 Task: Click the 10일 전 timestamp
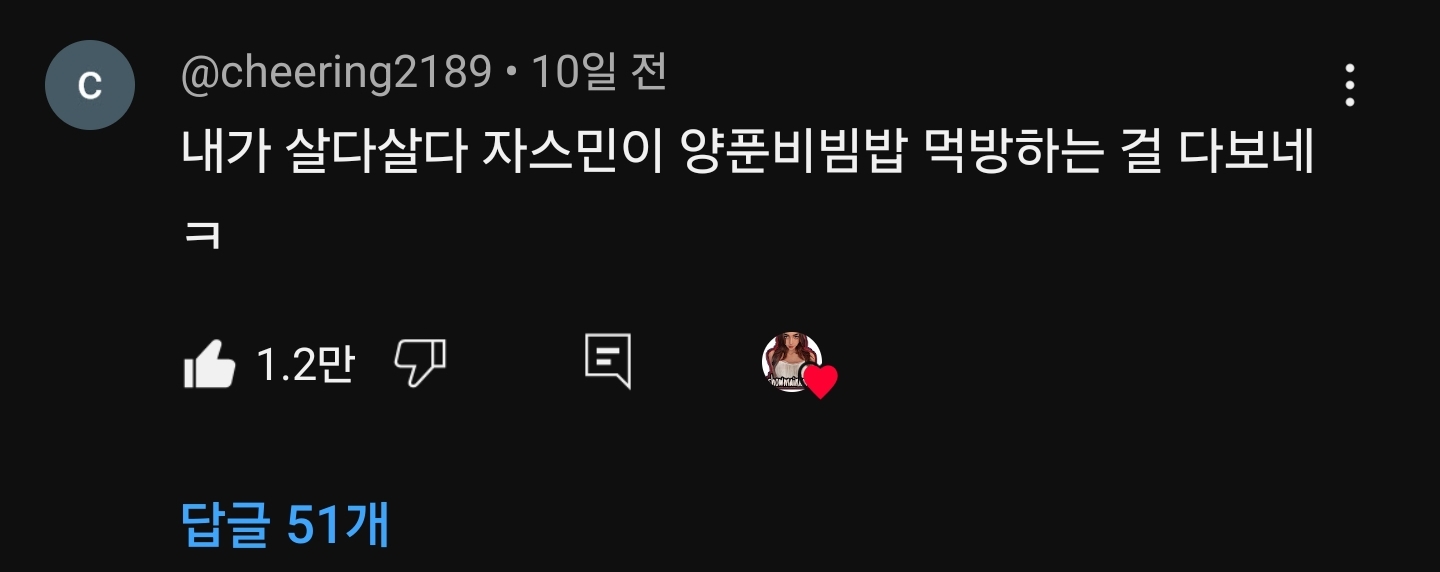(599, 73)
